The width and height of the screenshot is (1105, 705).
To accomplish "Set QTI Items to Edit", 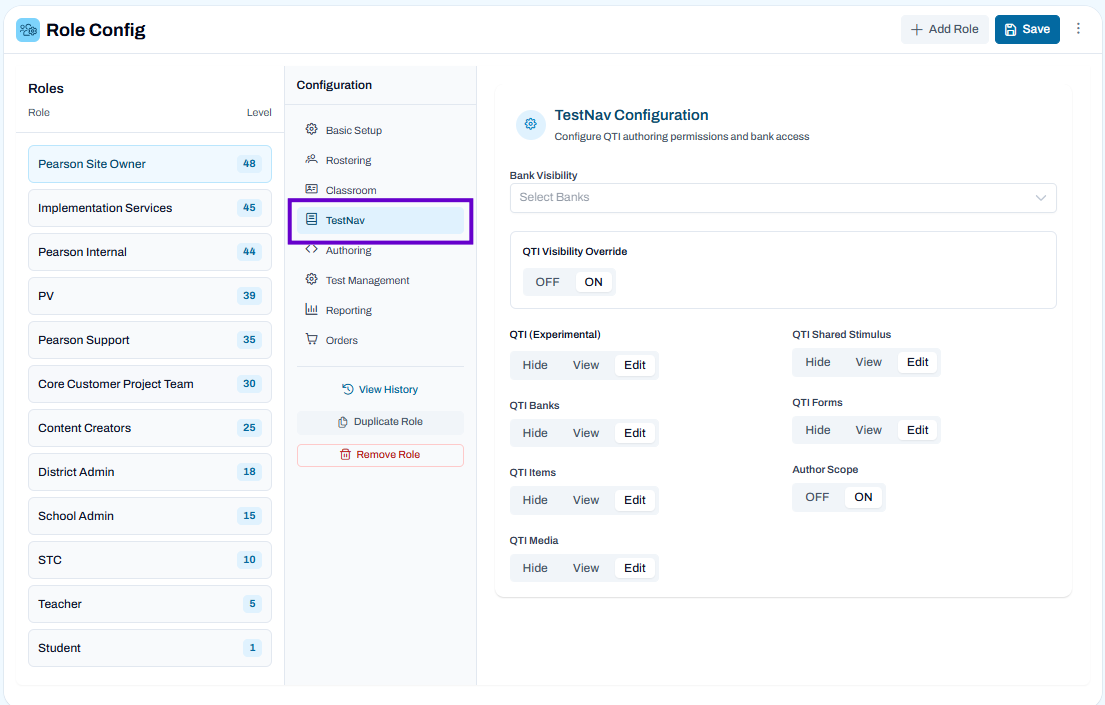I will point(634,500).
